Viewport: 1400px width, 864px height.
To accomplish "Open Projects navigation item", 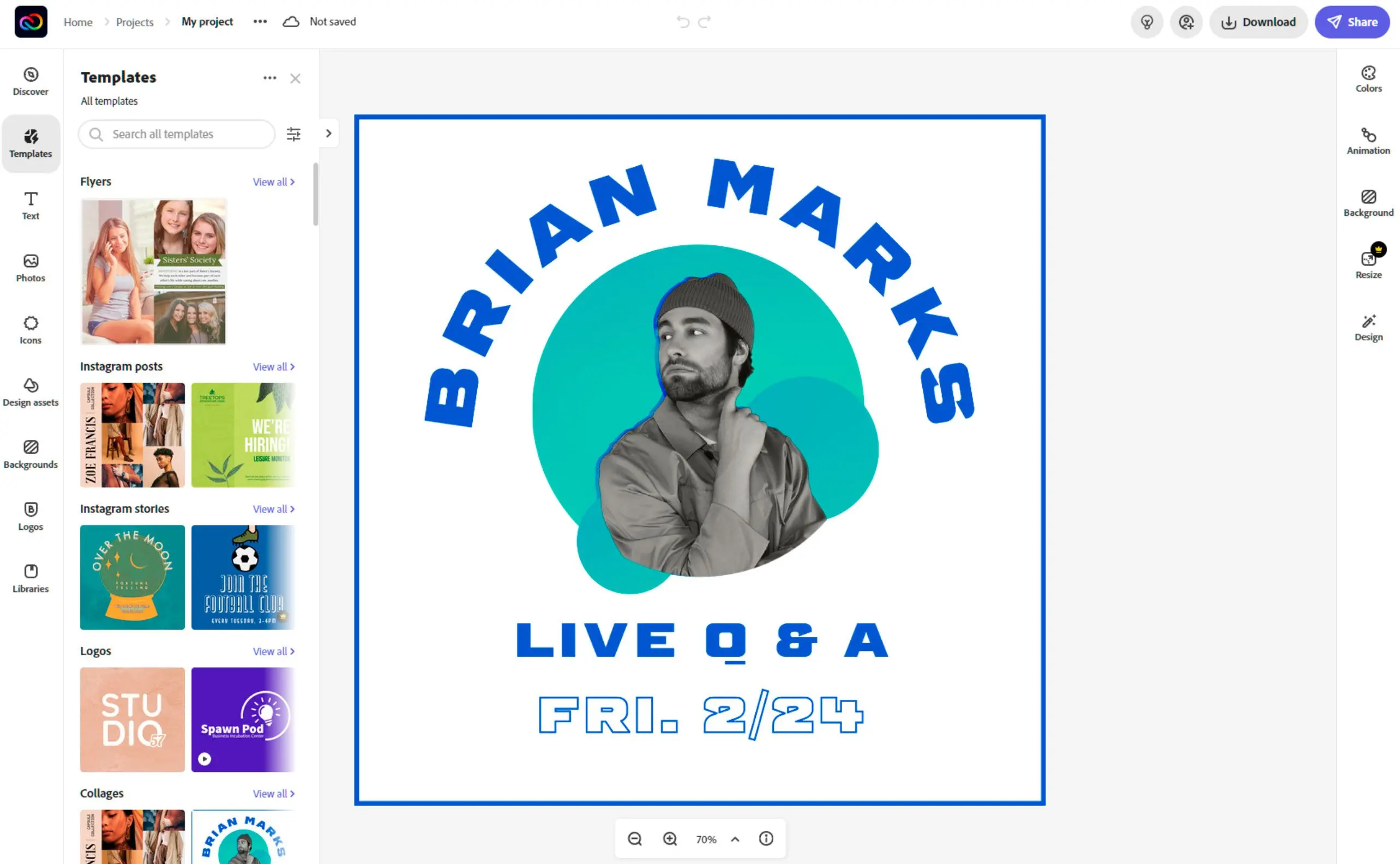I will coord(134,21).
